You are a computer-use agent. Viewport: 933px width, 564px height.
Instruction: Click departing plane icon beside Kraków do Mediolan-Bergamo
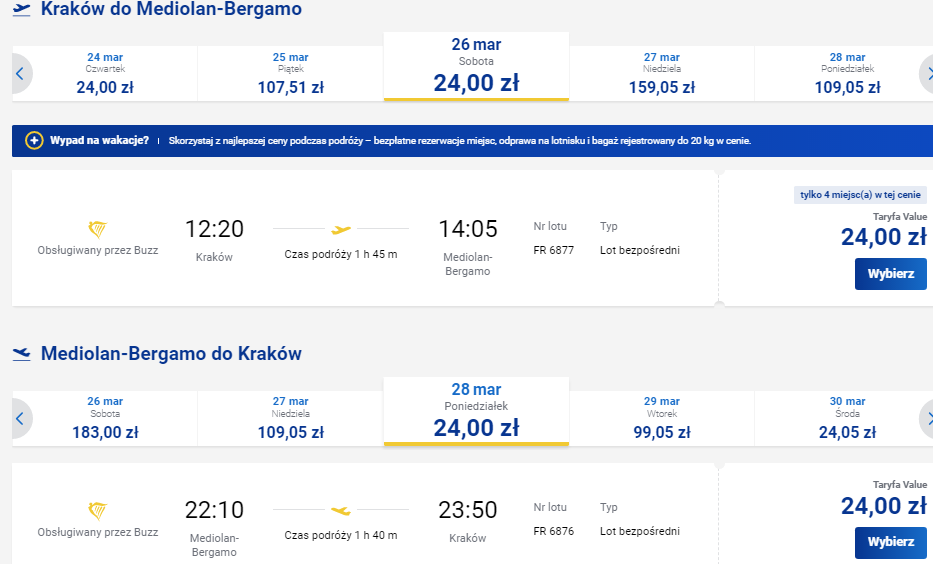point(21,10)
